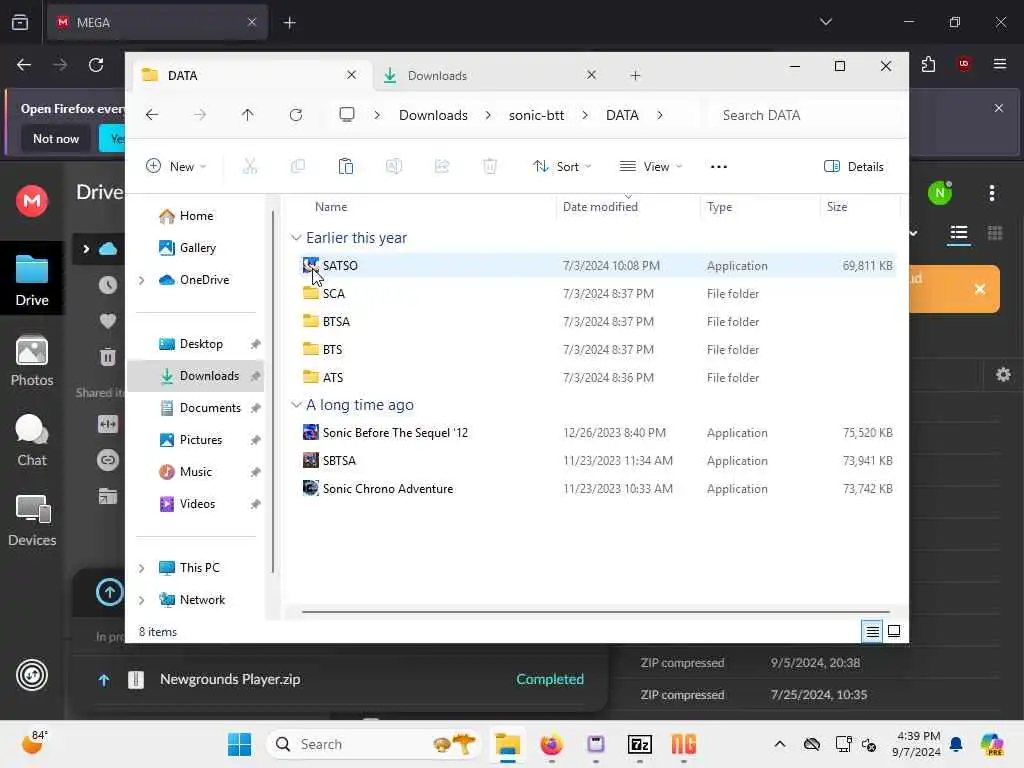Open MEGA Chat in the sidebar
The image size is (1024, 768).
(32, 441)
